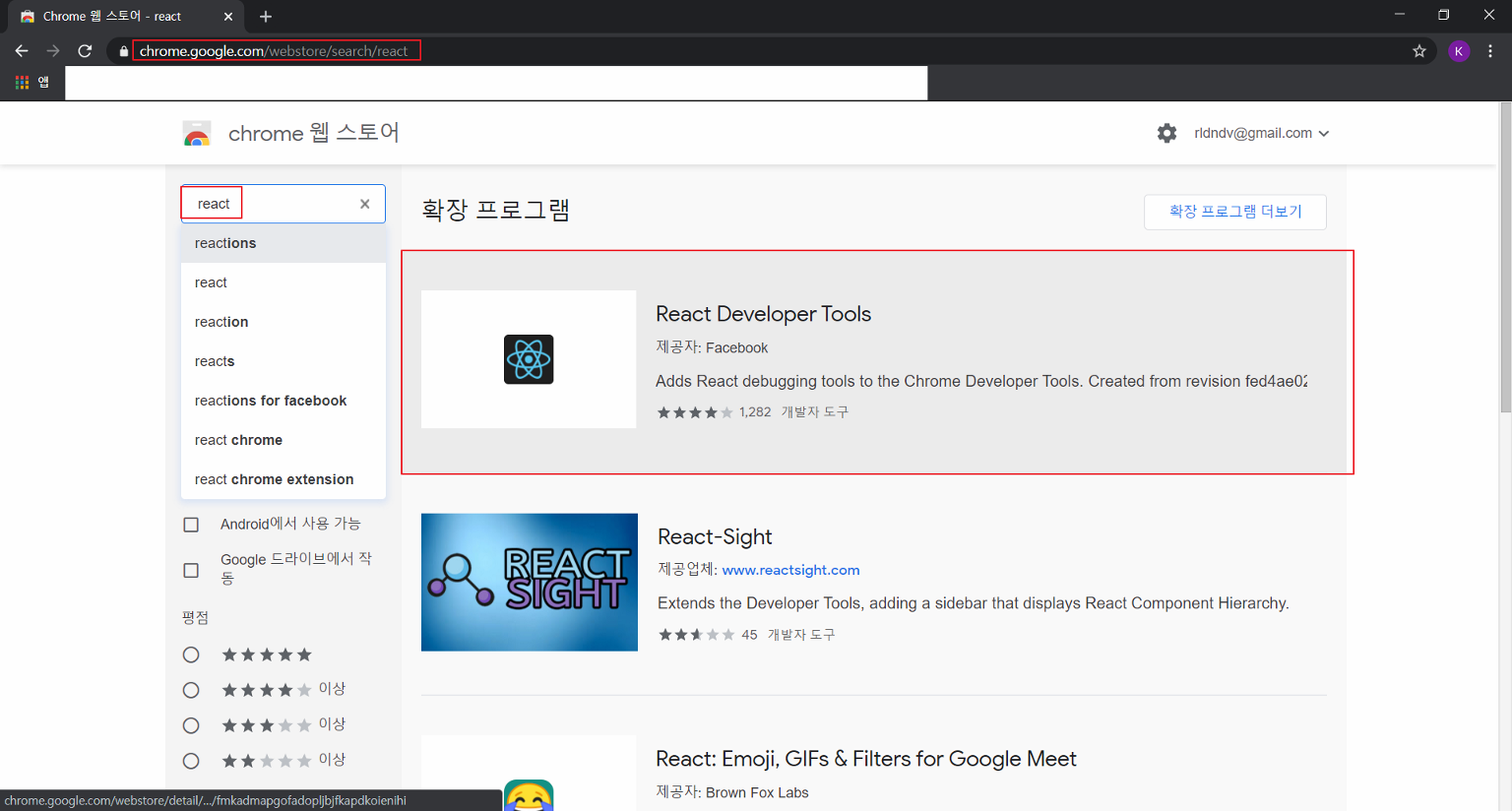Choose the 'react' suggestion
This screenshot has width=1512, height=811.
[x=283, y=282]
